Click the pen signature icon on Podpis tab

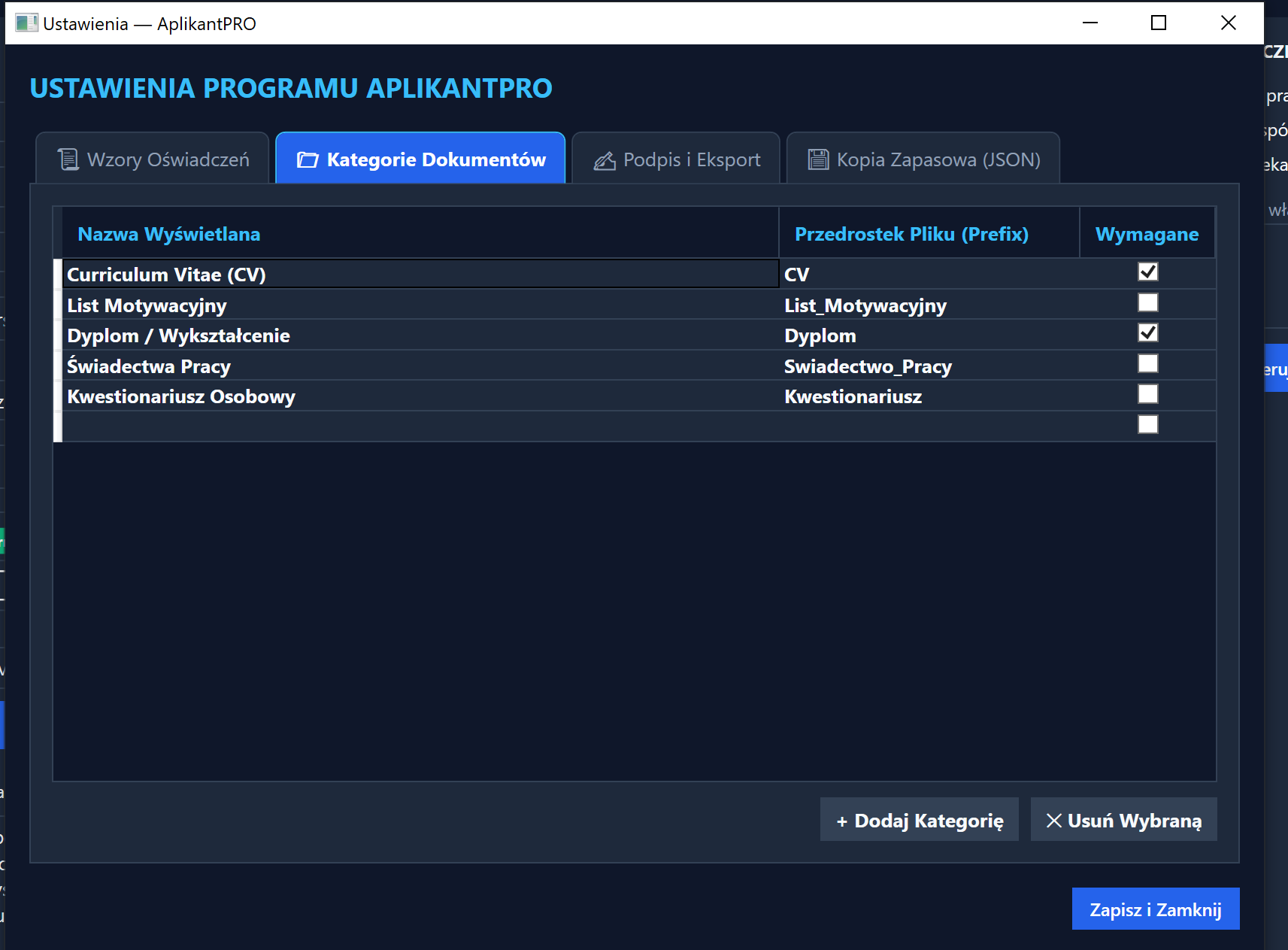pos(605,160)
